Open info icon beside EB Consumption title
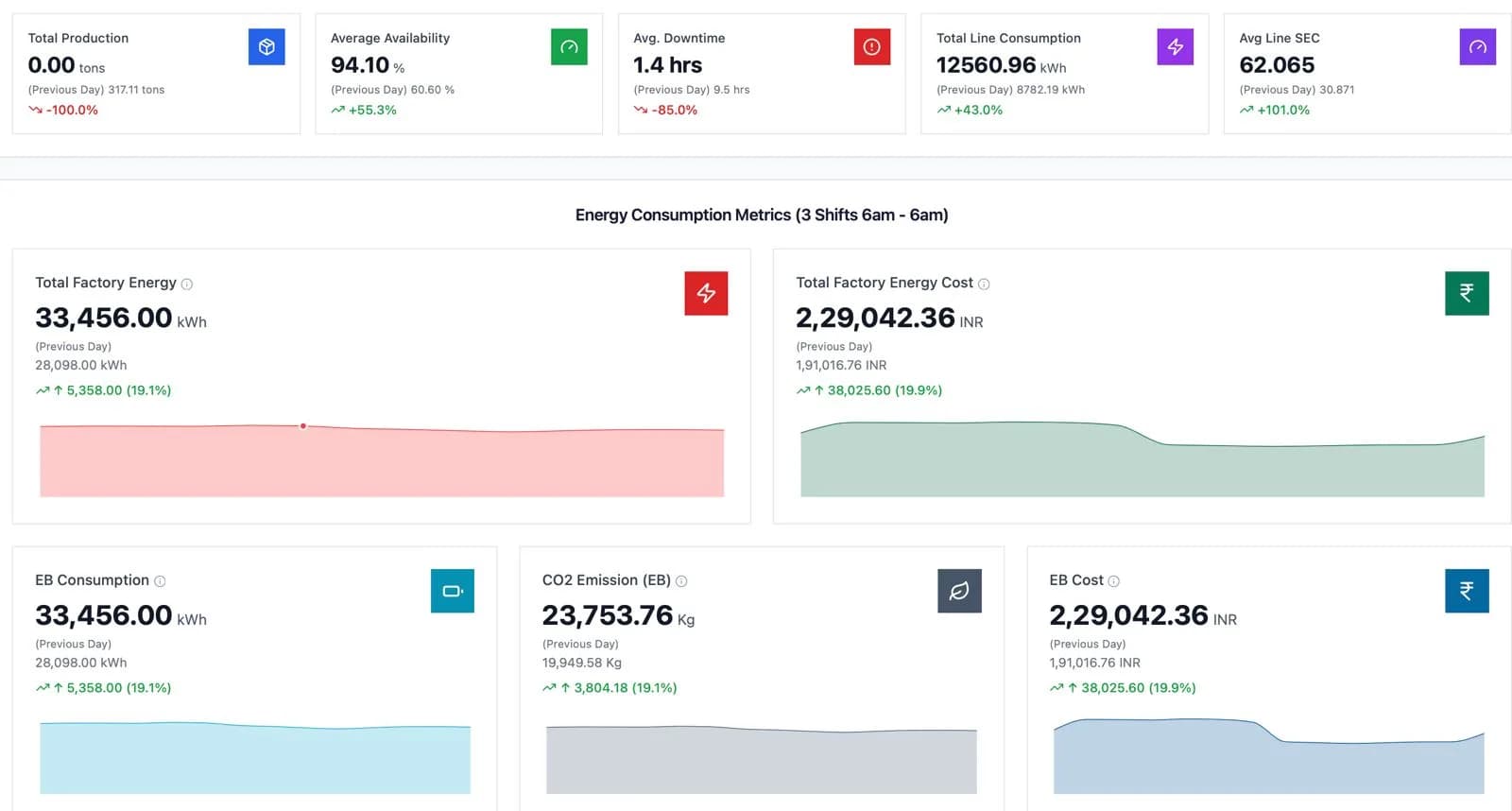The width and height of the screenshot is (1512, 811). [160, 581]
